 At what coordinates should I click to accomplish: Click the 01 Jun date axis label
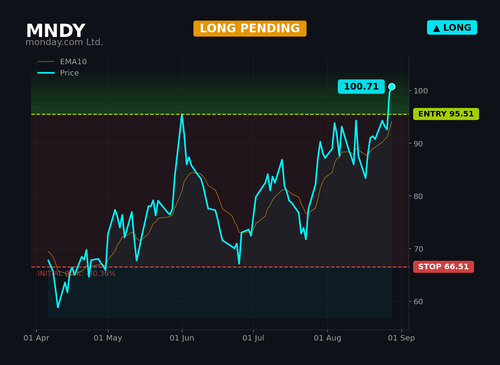coord(182,338)
